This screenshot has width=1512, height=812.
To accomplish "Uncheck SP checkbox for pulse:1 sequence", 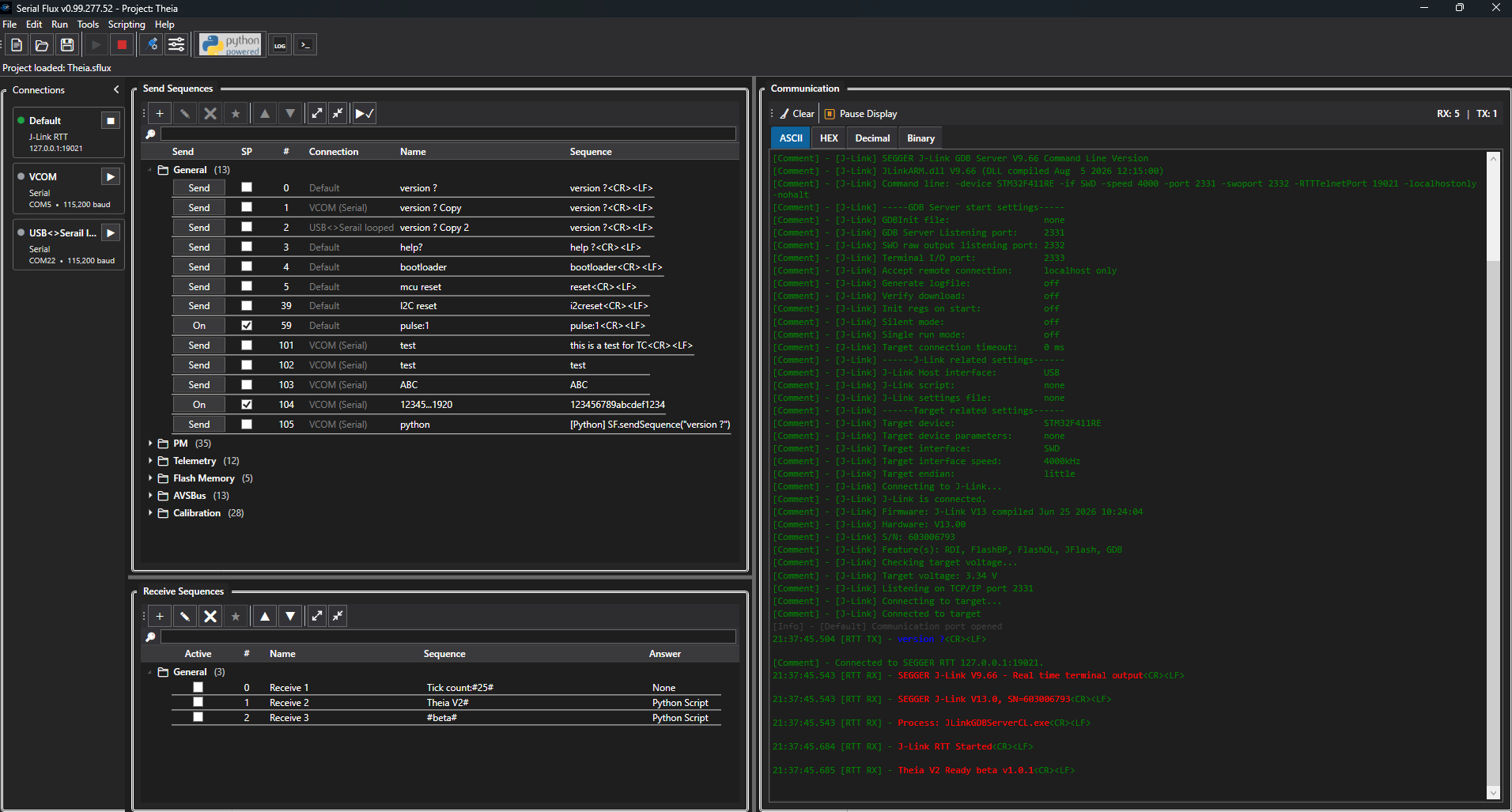I will pos(247,326).
